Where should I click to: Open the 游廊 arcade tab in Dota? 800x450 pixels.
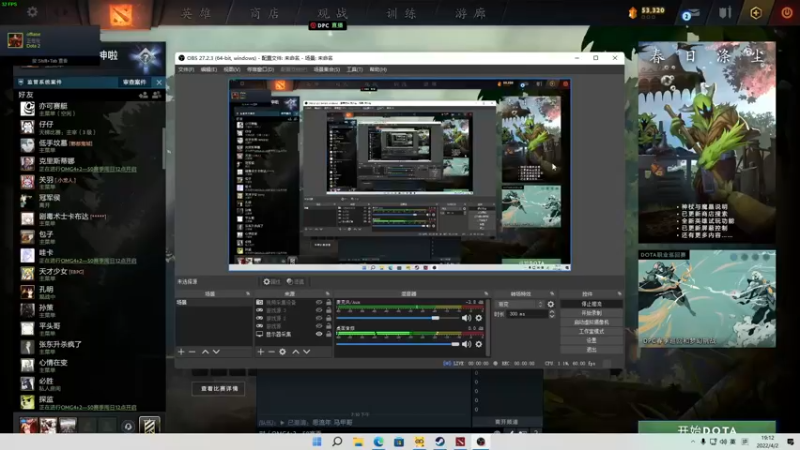[470, 13]
